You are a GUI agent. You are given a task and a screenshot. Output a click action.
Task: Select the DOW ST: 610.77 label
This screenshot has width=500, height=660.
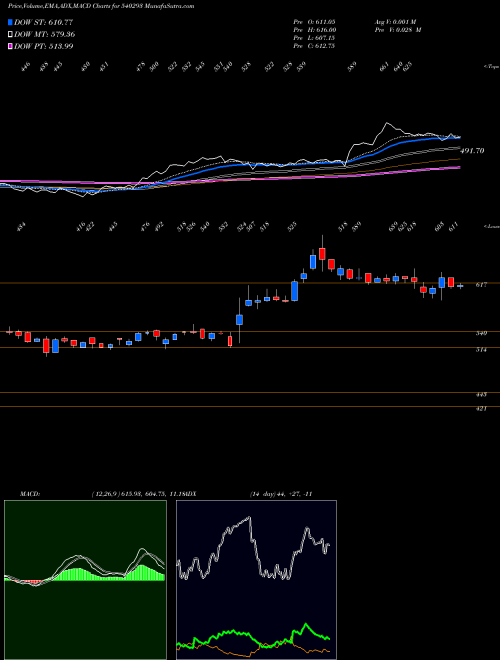[x=44, y=22]
